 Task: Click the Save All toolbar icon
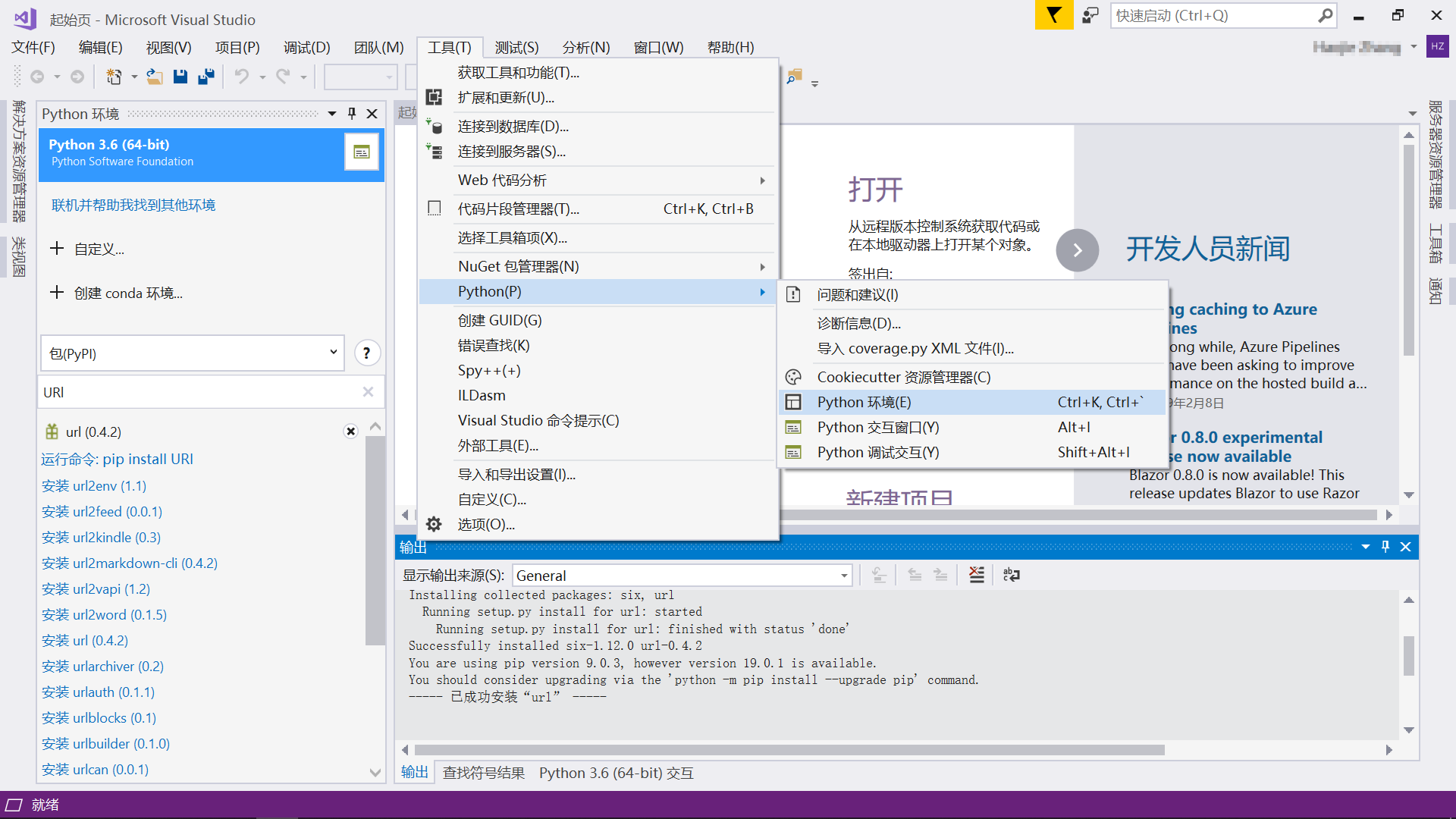(206, 77)
